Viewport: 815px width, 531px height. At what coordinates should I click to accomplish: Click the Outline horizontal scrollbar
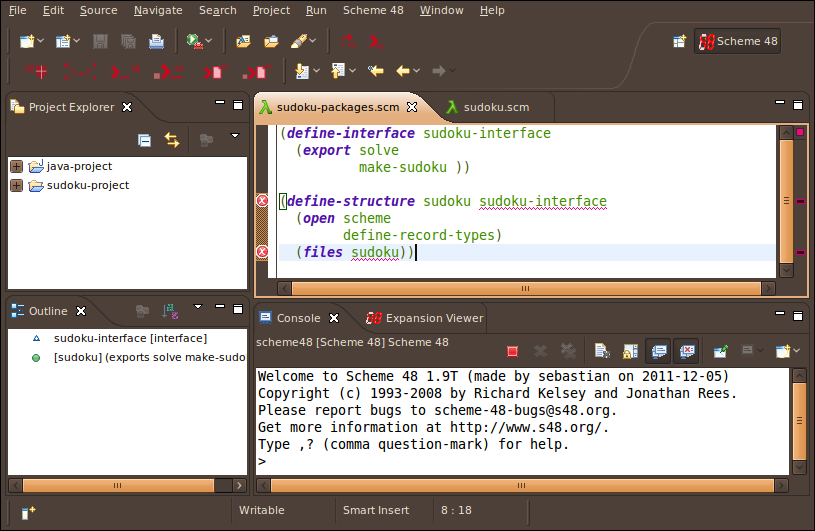coord(118,485)
